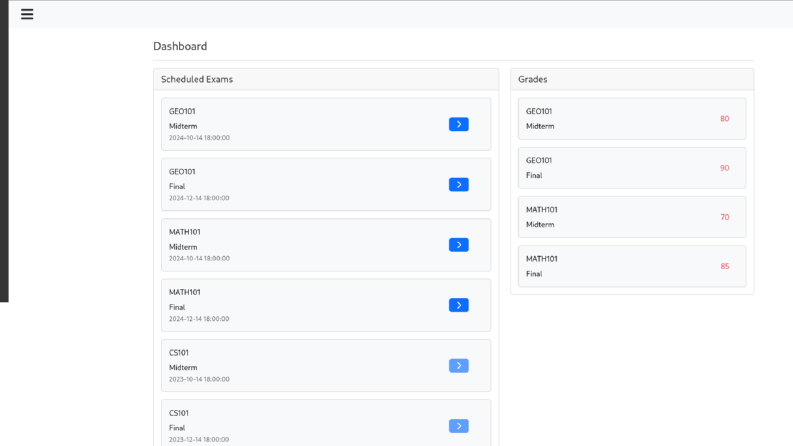Click the Grades panel header
The image size is (793, 446).
(632, 79)
